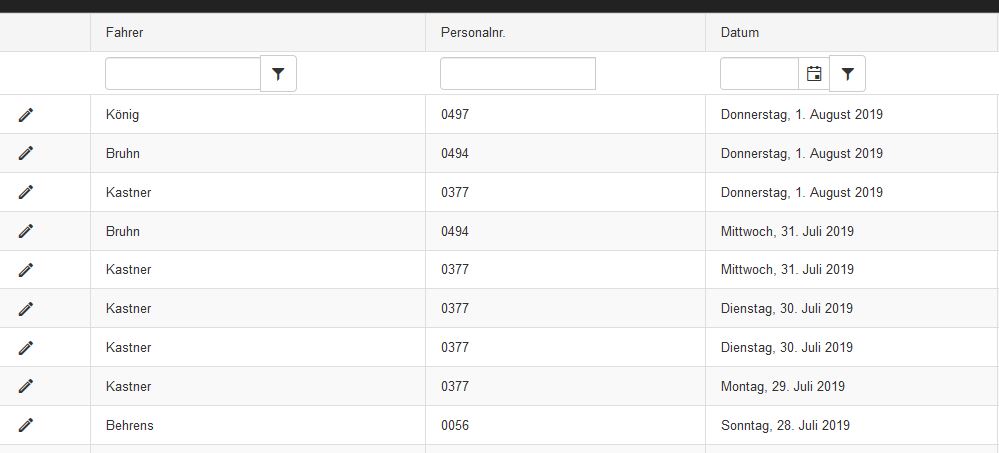Screen dimensions: 999x453
Task: Edit Kastner entry dated Montag, 29. Juli
Action: [x=25, y=386]
